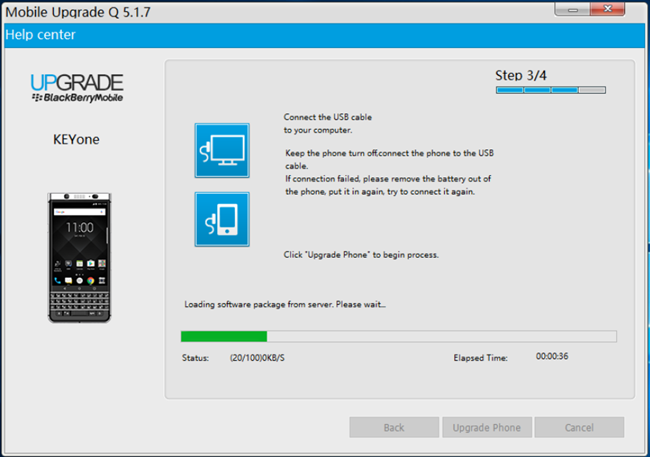The height and width of the screenshot is (457, 650).
Task: Click the USB-to-phone connection icon
Action: pos(221,219)
